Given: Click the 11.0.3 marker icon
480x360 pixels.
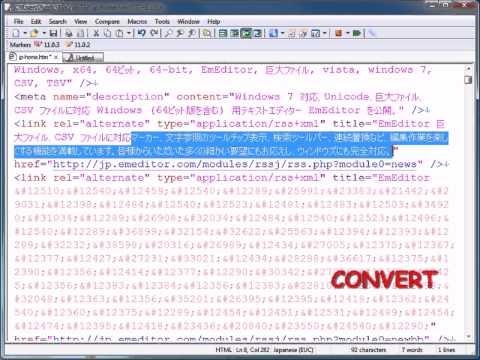Looking at the screenshot, I should 46,44.
